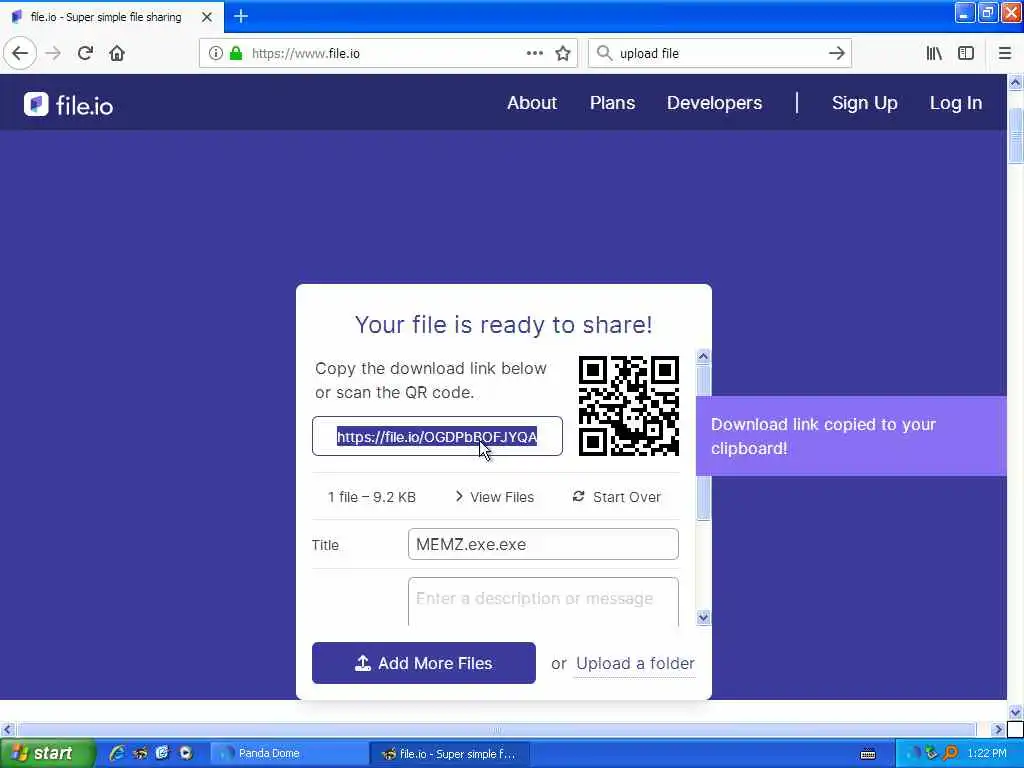Click the page scrollbar down arrow

[x=1015, y=712]
